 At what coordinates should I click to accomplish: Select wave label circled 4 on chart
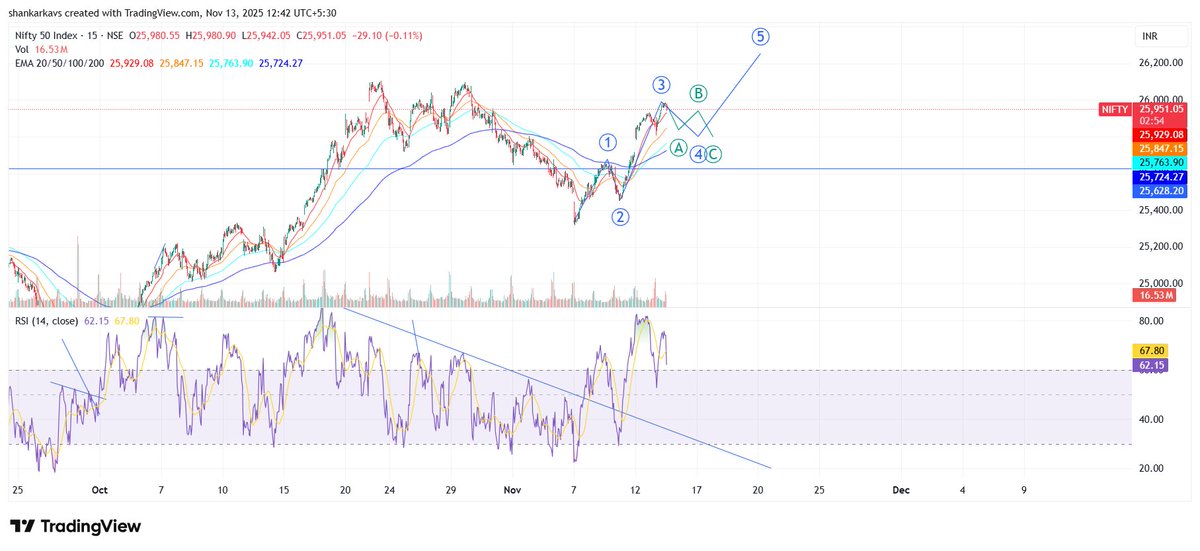699,155
